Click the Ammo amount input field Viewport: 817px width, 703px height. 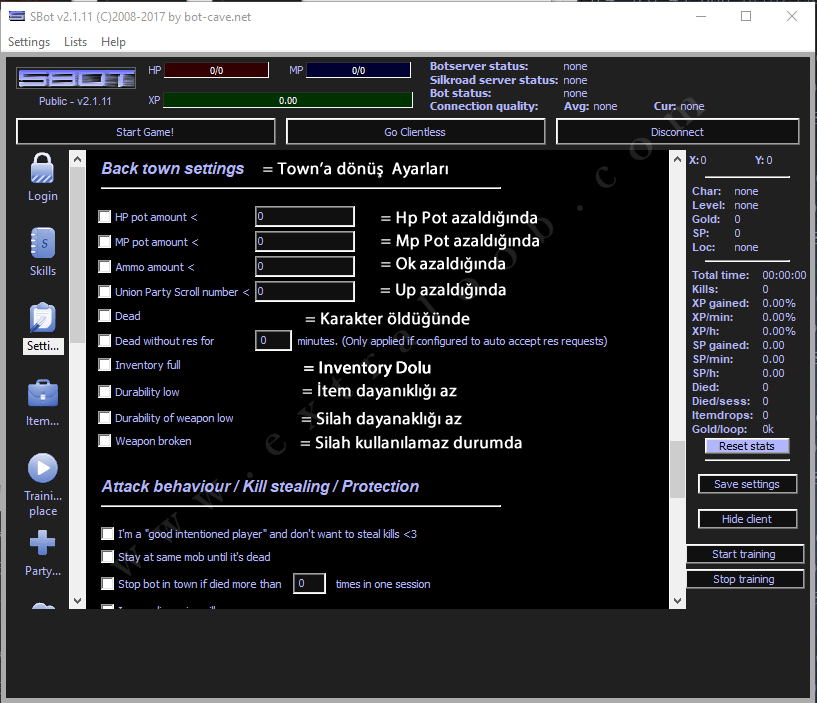[305, 266]
